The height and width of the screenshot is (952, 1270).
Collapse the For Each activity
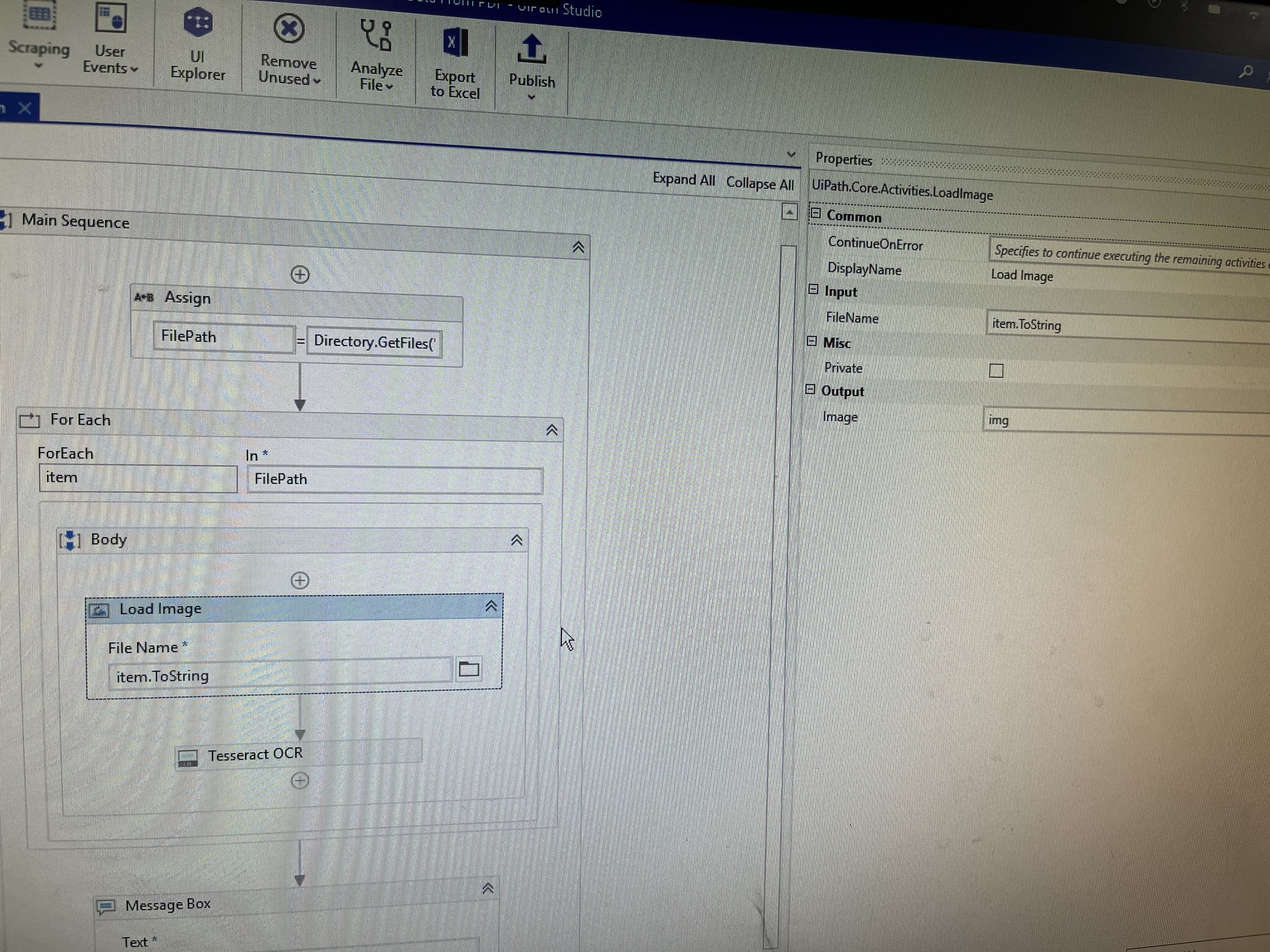click(552, 430)
